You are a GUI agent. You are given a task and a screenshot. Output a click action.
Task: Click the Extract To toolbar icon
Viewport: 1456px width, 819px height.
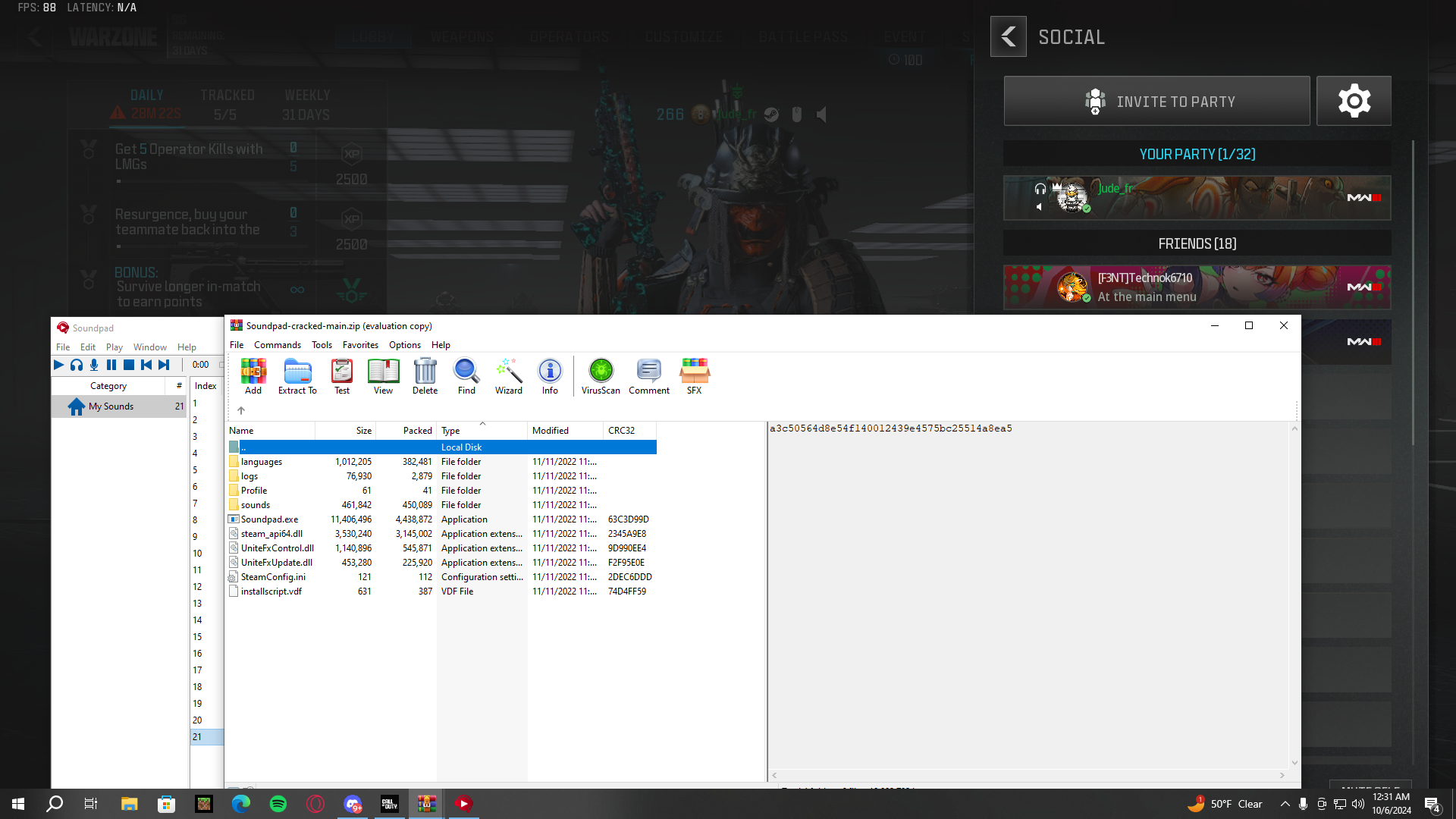click(x=297, y=376)
